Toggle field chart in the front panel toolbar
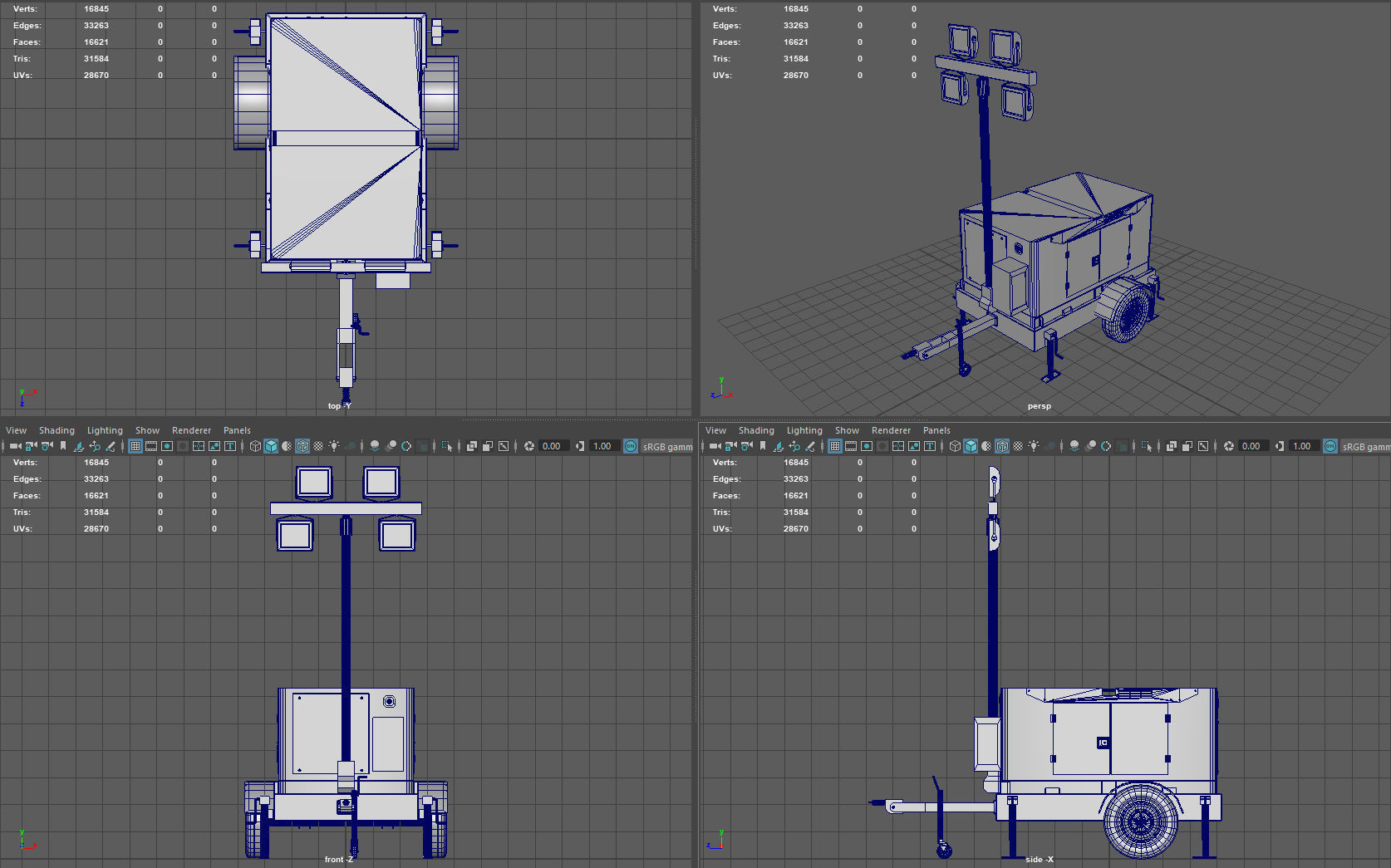The height and width of the screenshot is (868, 1391). pos(199,446)
